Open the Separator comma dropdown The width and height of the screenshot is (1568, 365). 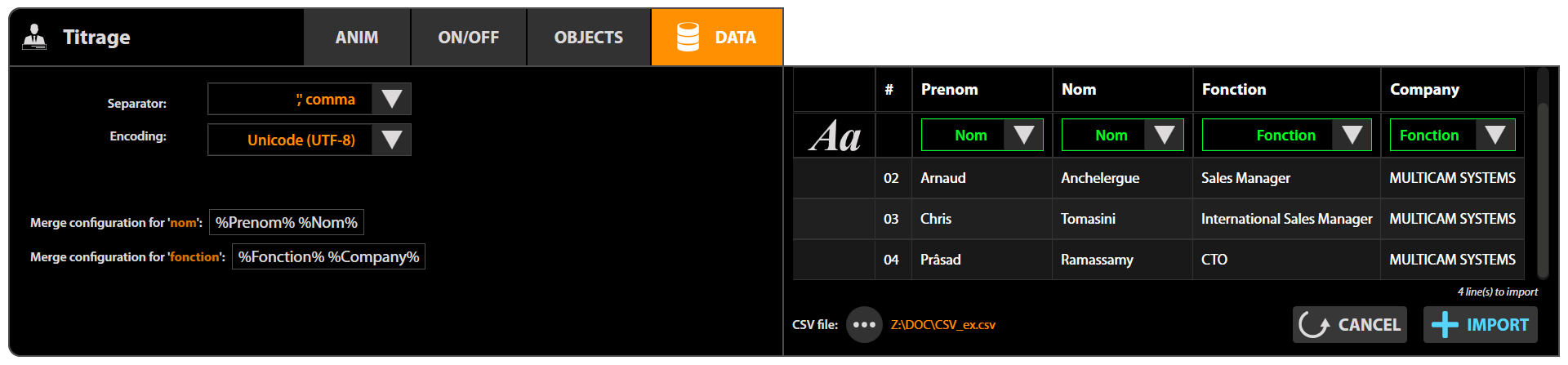tap(391, 99)
